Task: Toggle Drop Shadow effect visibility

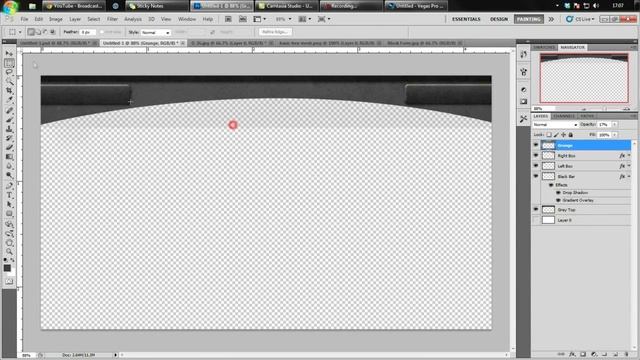Action: click(x=558, y=193)
